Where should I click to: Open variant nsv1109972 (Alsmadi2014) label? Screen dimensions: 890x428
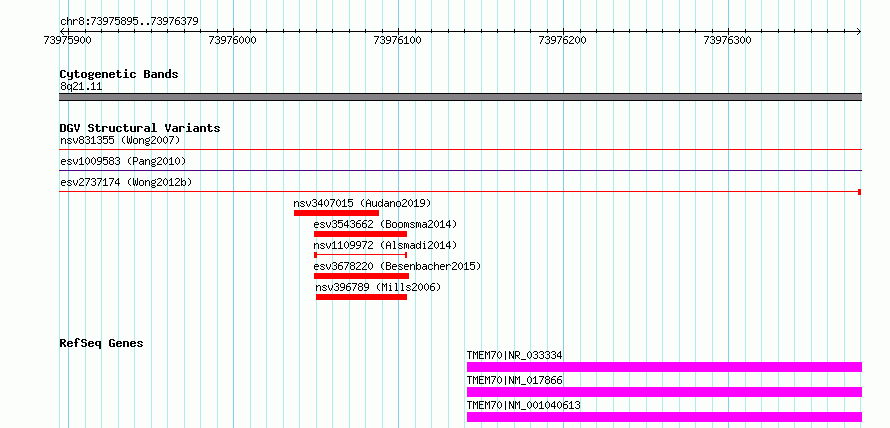385,245
